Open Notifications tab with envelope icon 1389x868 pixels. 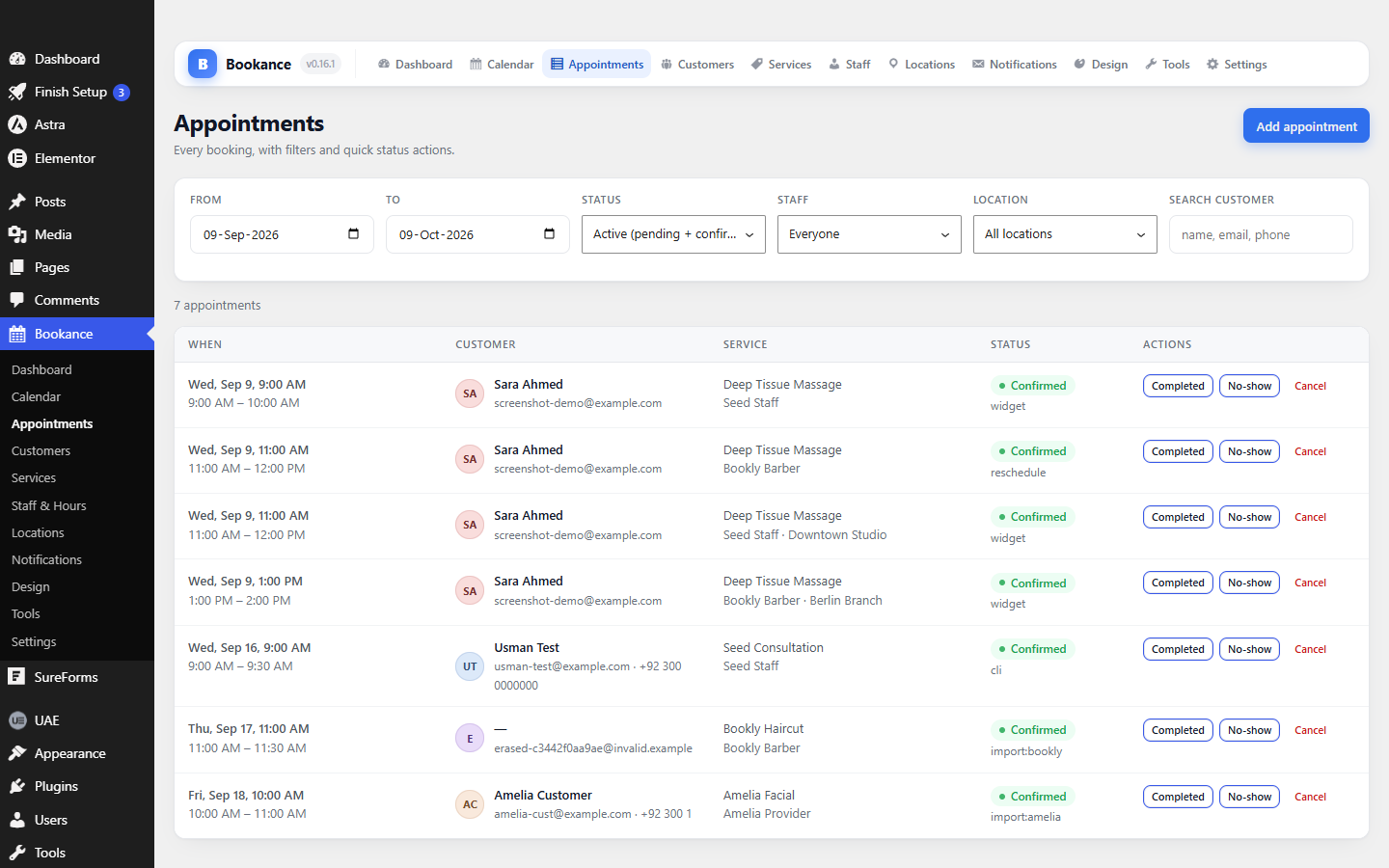pos(1015,65)
